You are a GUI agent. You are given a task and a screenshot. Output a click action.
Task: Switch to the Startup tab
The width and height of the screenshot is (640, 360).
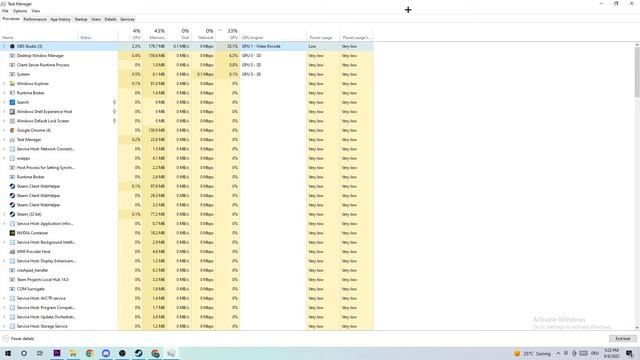tap(81, 19)
